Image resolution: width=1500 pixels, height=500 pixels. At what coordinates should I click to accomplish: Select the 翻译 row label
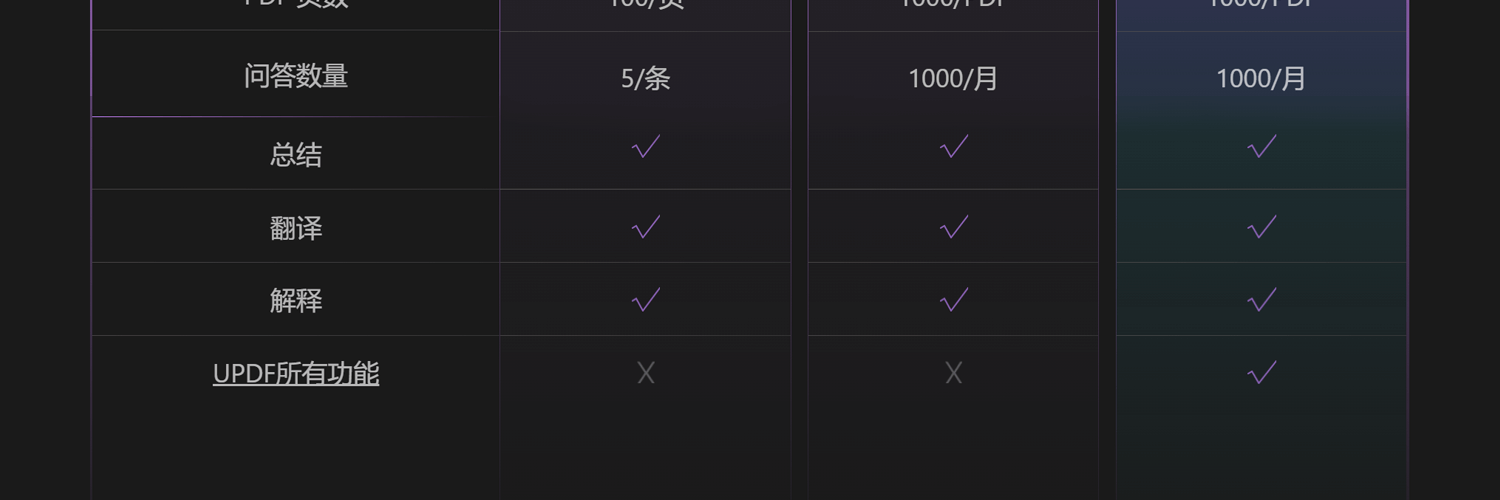pos(296,228)
